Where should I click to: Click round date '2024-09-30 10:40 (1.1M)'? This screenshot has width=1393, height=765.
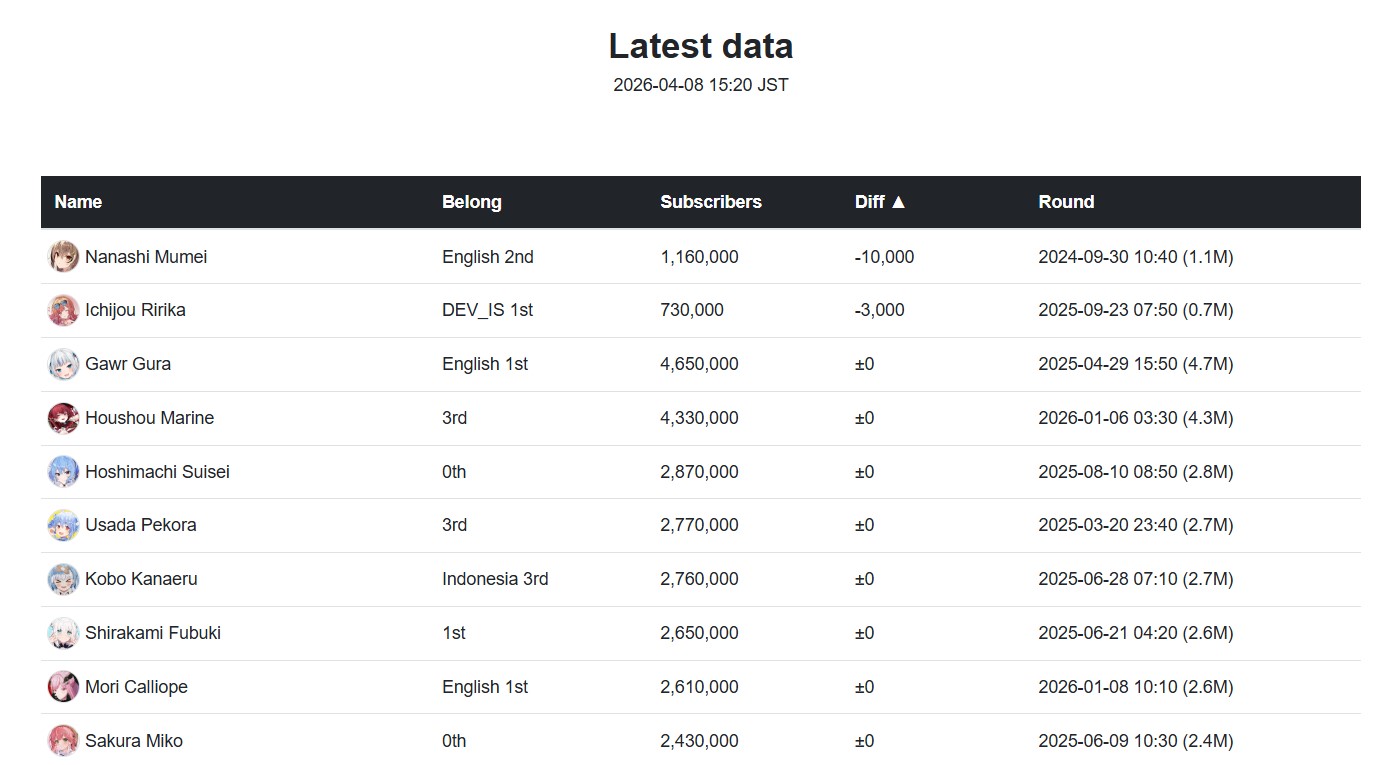[x=1136, y=257]
